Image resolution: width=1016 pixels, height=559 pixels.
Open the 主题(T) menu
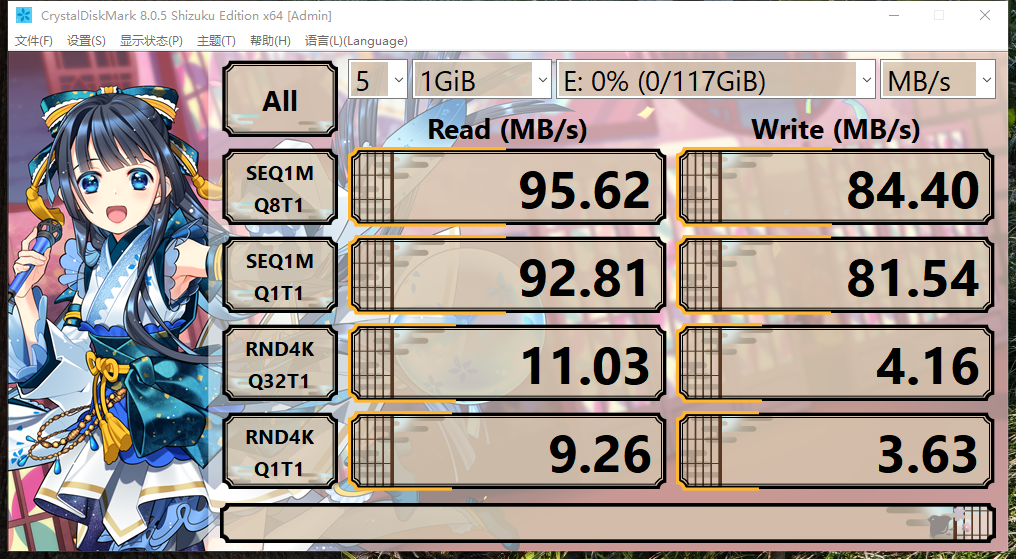216,41
